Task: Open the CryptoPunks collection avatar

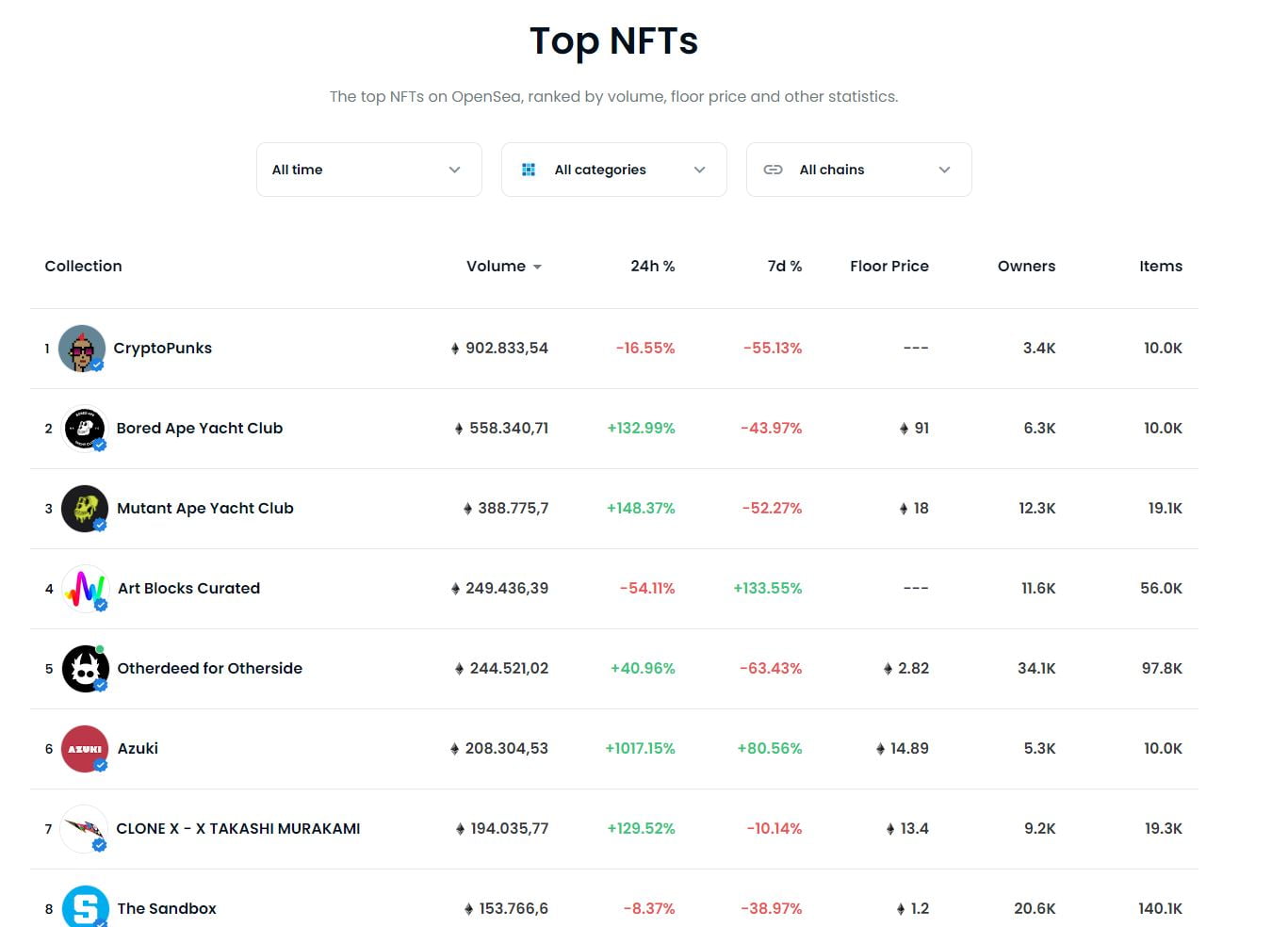Action: 82,349
